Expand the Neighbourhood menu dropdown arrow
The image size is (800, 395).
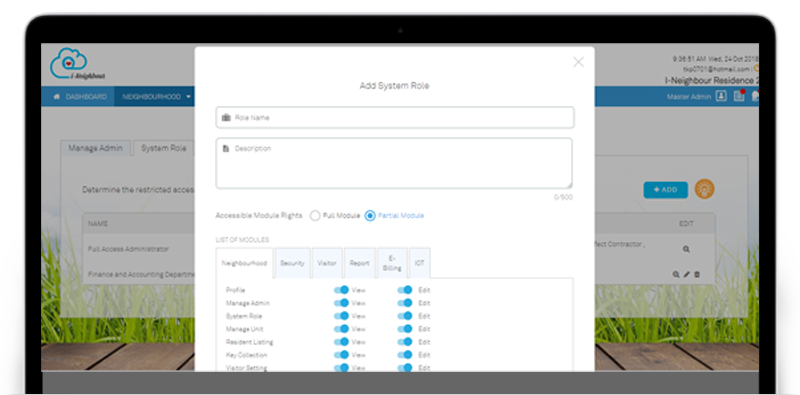[x=188, y=96]
